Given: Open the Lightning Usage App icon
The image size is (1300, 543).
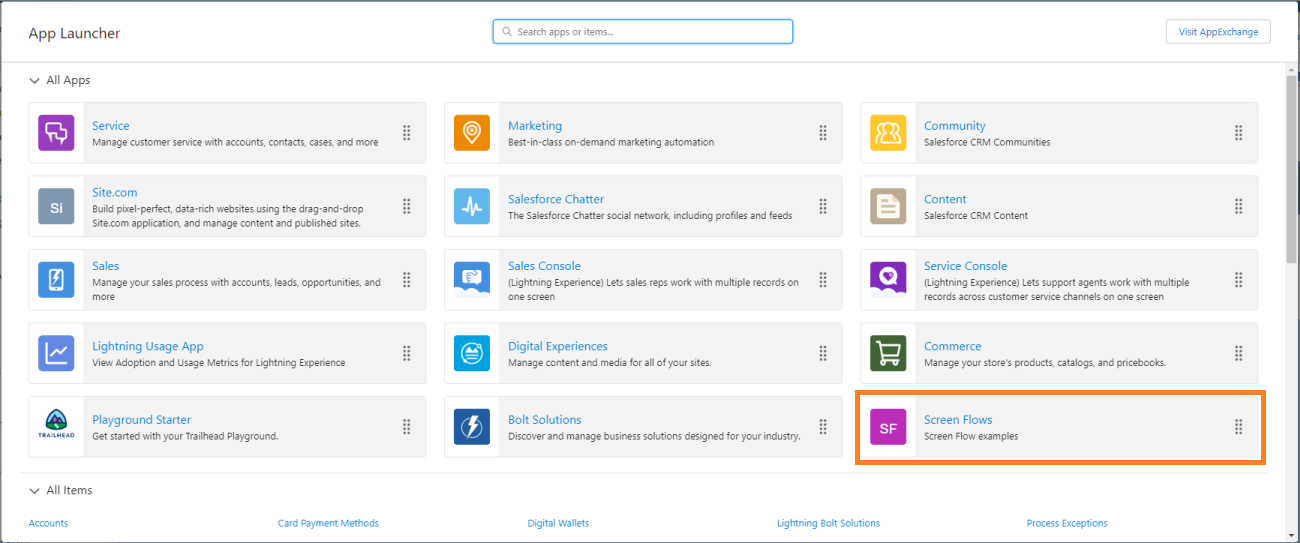Looking at the screenshot, I should click(56, 353).
